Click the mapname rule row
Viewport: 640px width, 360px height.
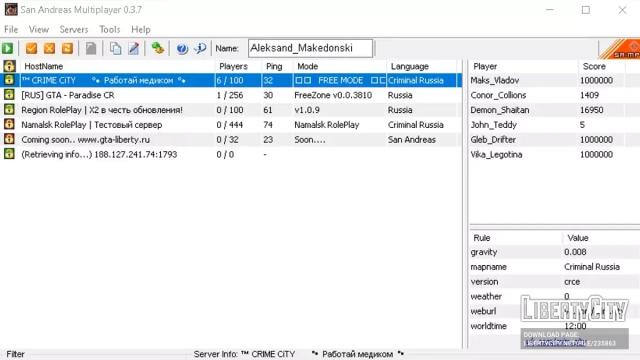pyautogui.click(x=554, y=267)
